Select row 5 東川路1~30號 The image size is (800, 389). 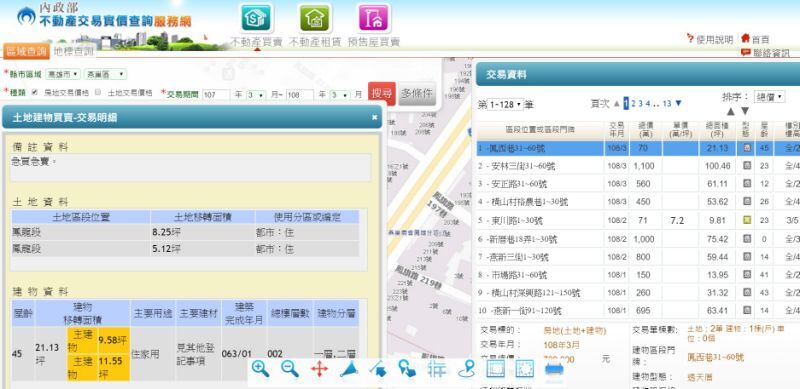[x=638, y=221]
